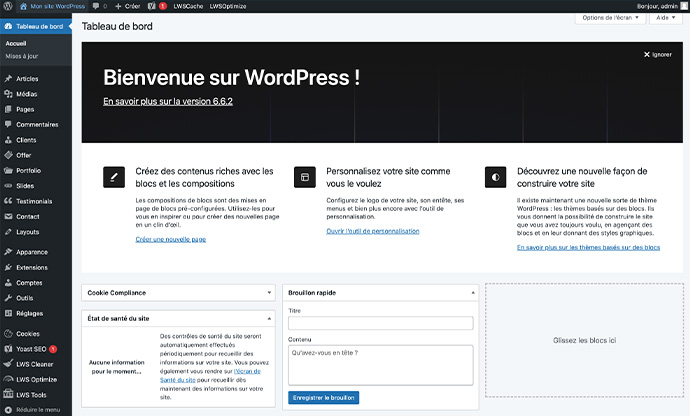Click the LWS Optimize icon in sidebar

coord(8,379)
